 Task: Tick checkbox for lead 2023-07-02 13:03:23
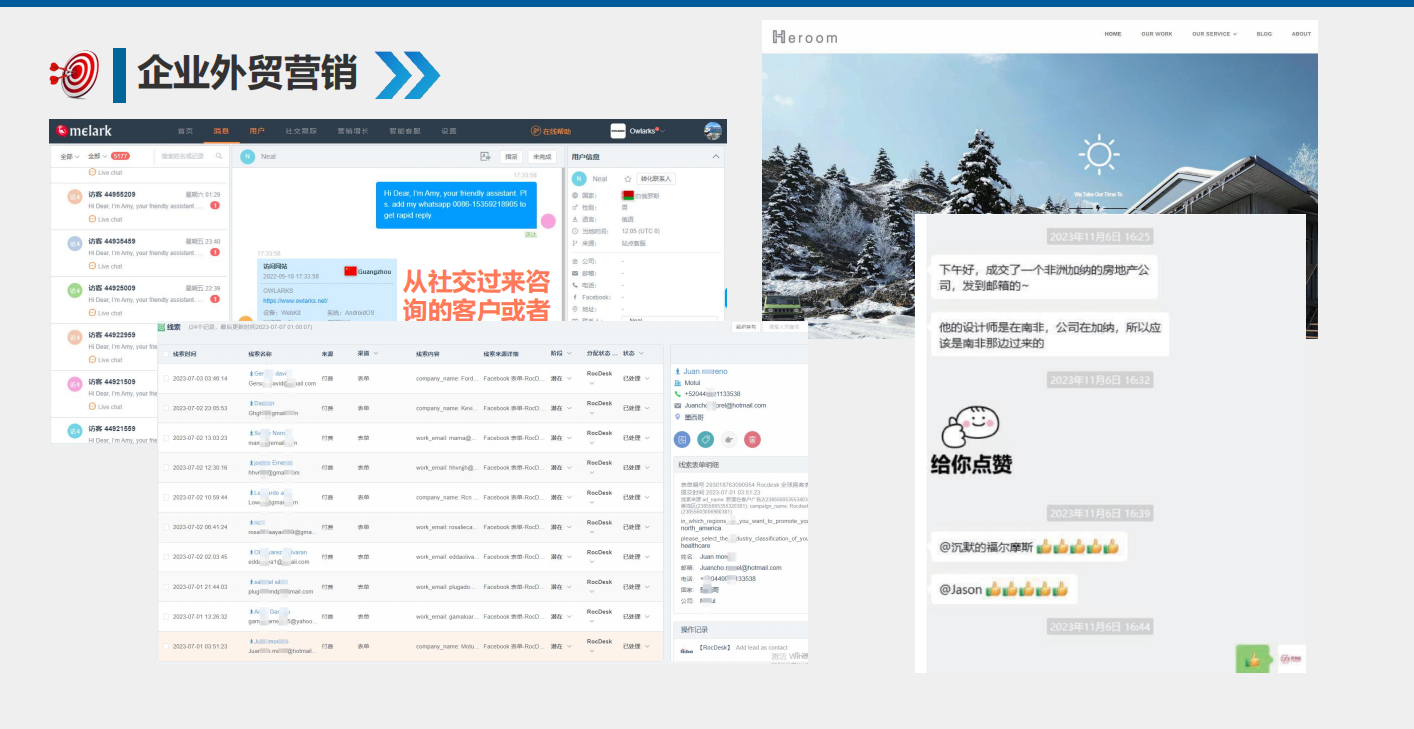coord(166,438)
